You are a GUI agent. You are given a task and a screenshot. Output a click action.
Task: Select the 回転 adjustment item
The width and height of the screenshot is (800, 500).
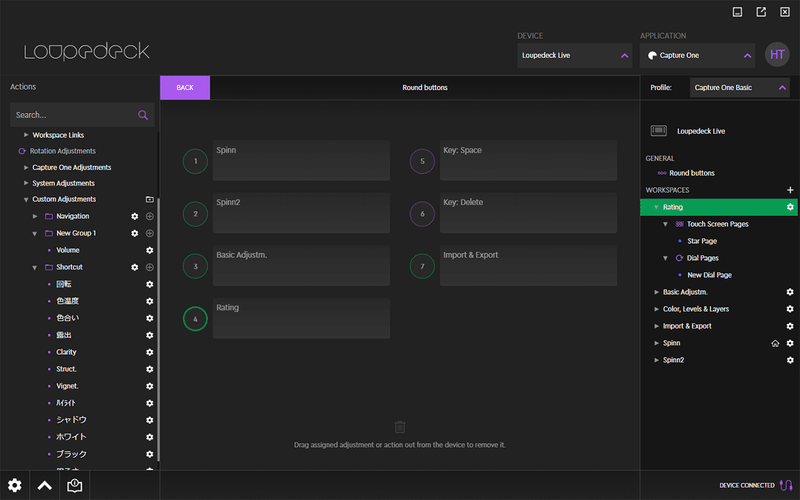click(63, 284)
